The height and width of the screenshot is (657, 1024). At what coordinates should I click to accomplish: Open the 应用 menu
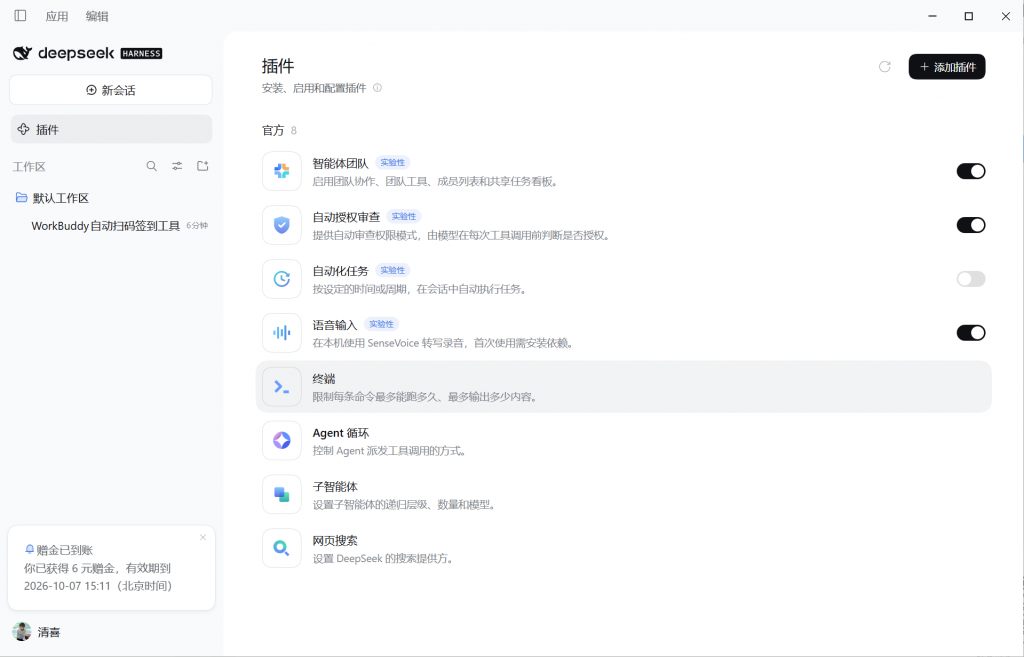click(57, 16)
